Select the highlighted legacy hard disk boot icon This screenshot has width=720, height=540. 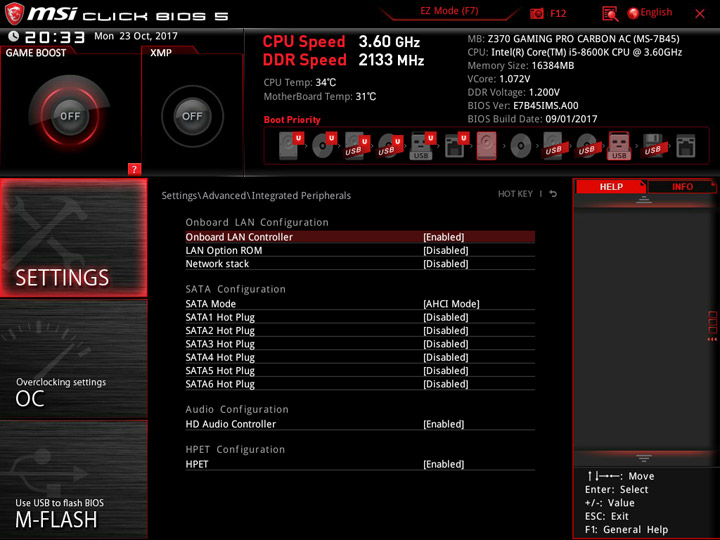pyautogui.click(x=486, y=146)
